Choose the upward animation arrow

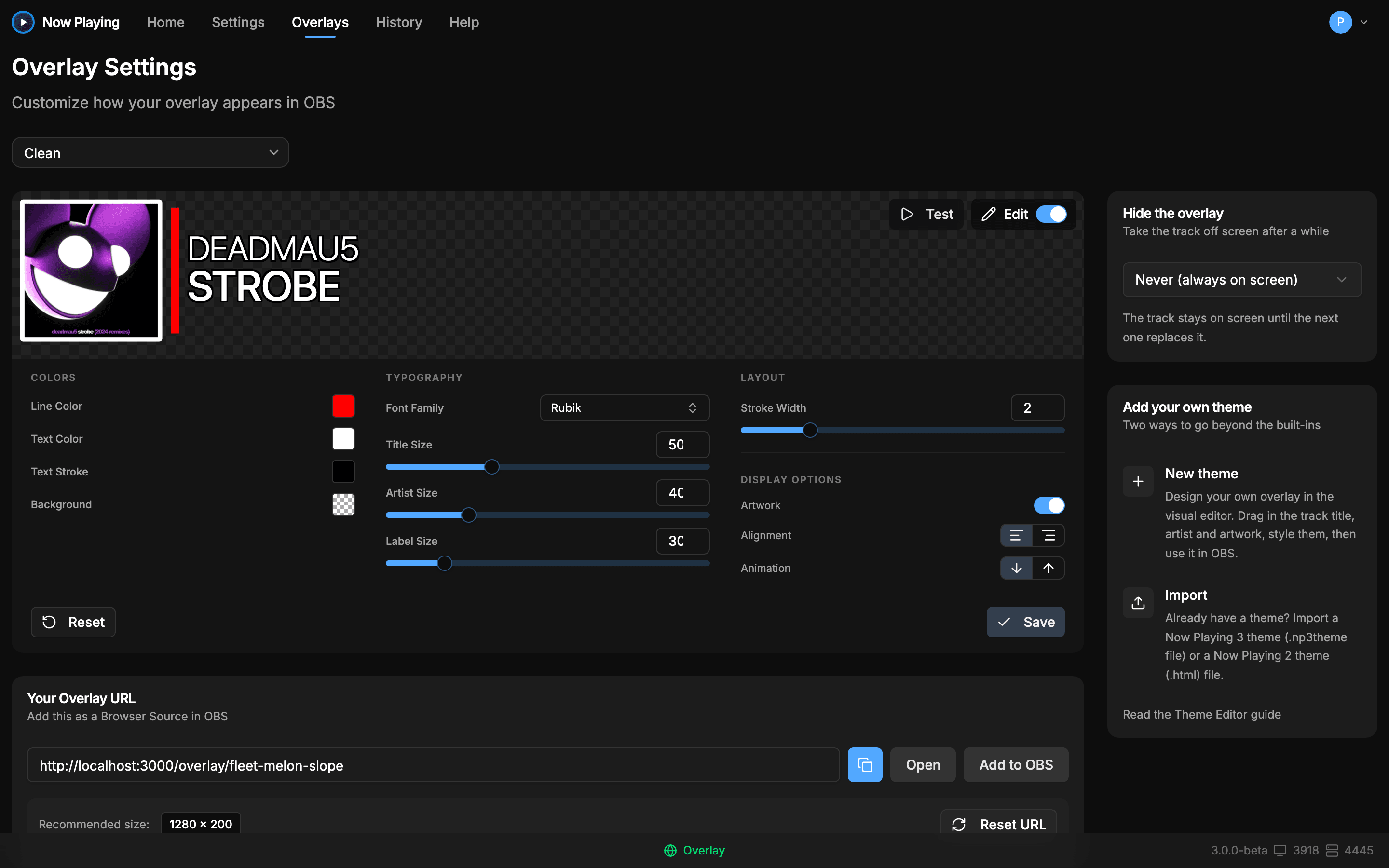click(x=1049, y=568)
